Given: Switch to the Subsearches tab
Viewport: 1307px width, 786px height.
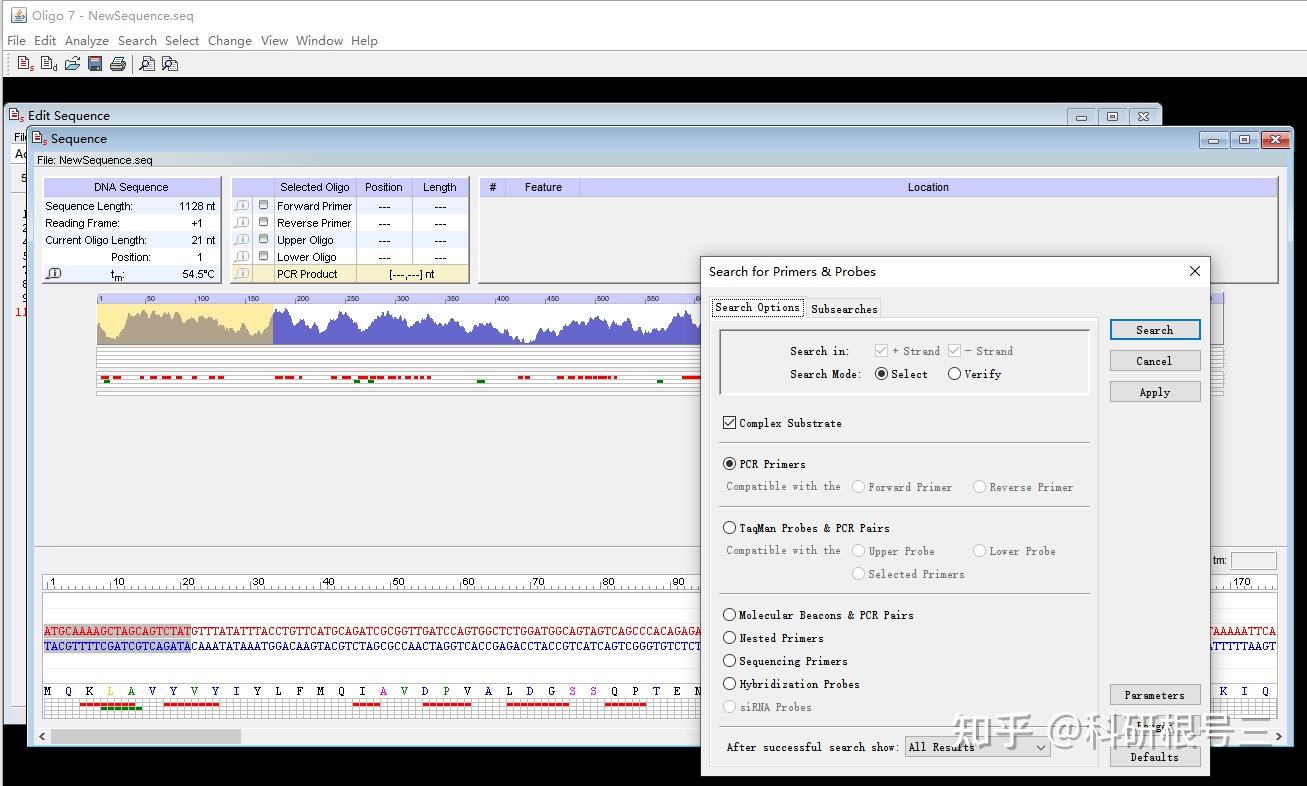Looking at the screenshot, I should click(x=845, y=309).
